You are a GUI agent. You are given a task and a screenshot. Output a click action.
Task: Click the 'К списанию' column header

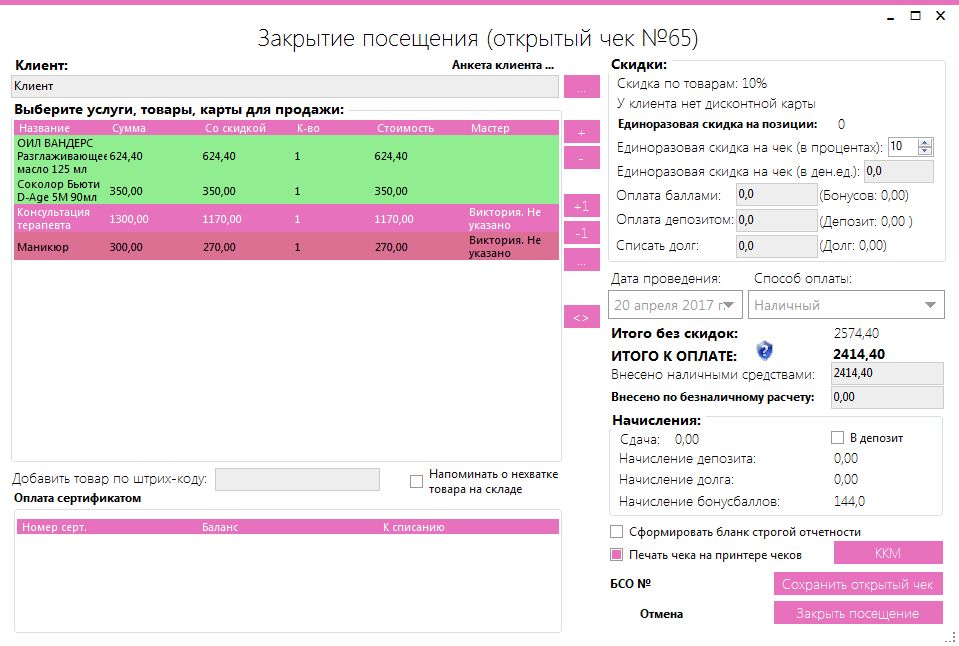click(413, 527)
